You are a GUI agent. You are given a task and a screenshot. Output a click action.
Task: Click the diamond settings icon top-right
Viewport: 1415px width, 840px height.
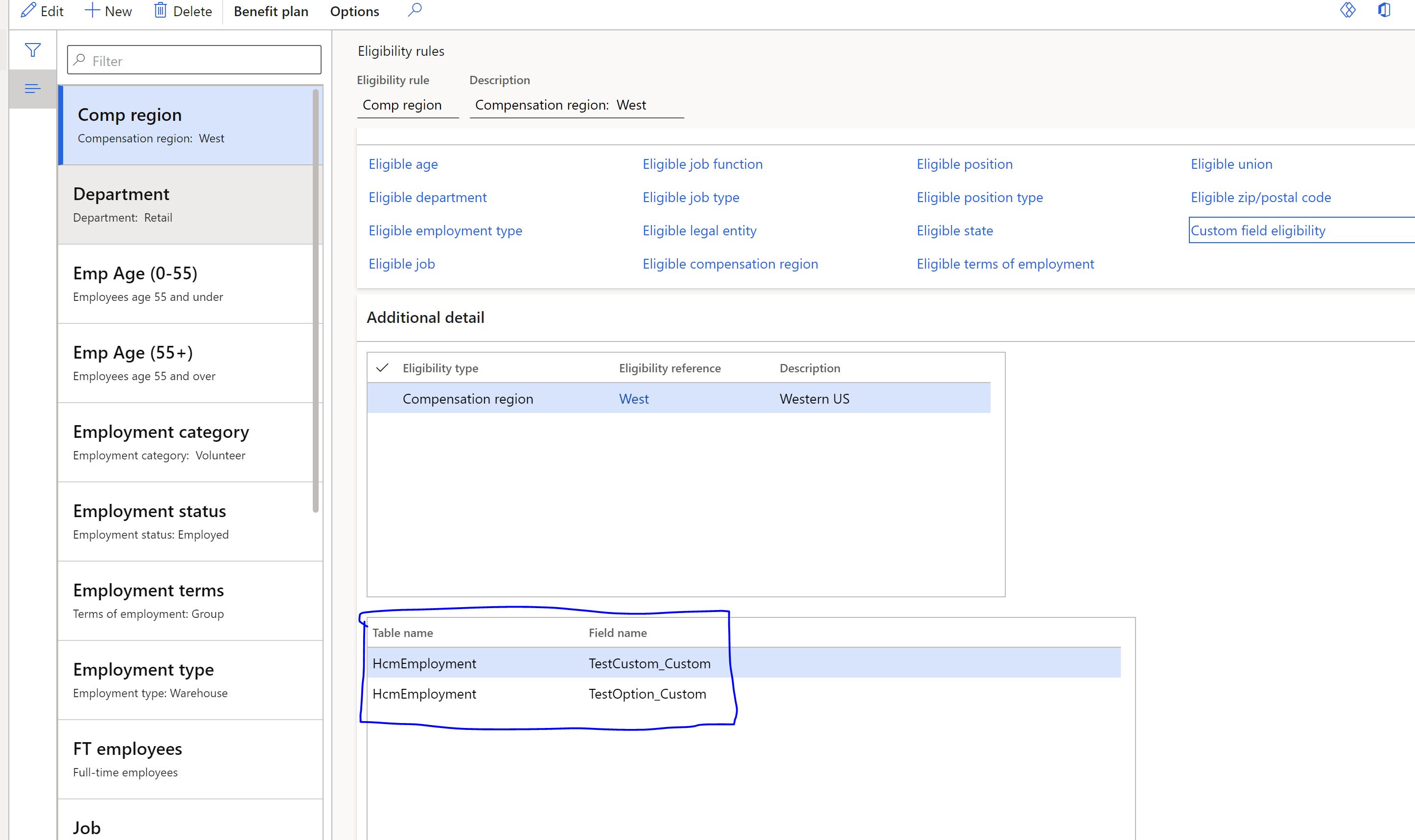coord(1347,11)
